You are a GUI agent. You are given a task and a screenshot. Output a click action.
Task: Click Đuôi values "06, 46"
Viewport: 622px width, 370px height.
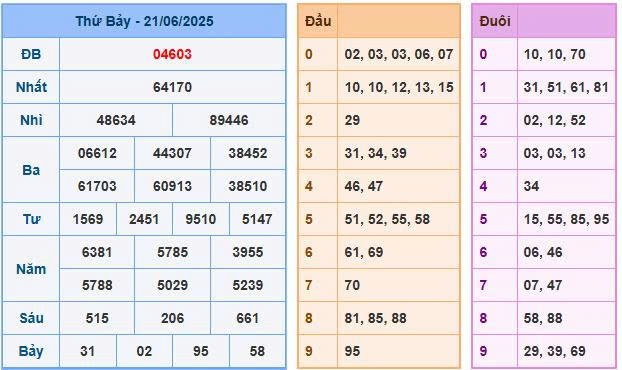543,252
